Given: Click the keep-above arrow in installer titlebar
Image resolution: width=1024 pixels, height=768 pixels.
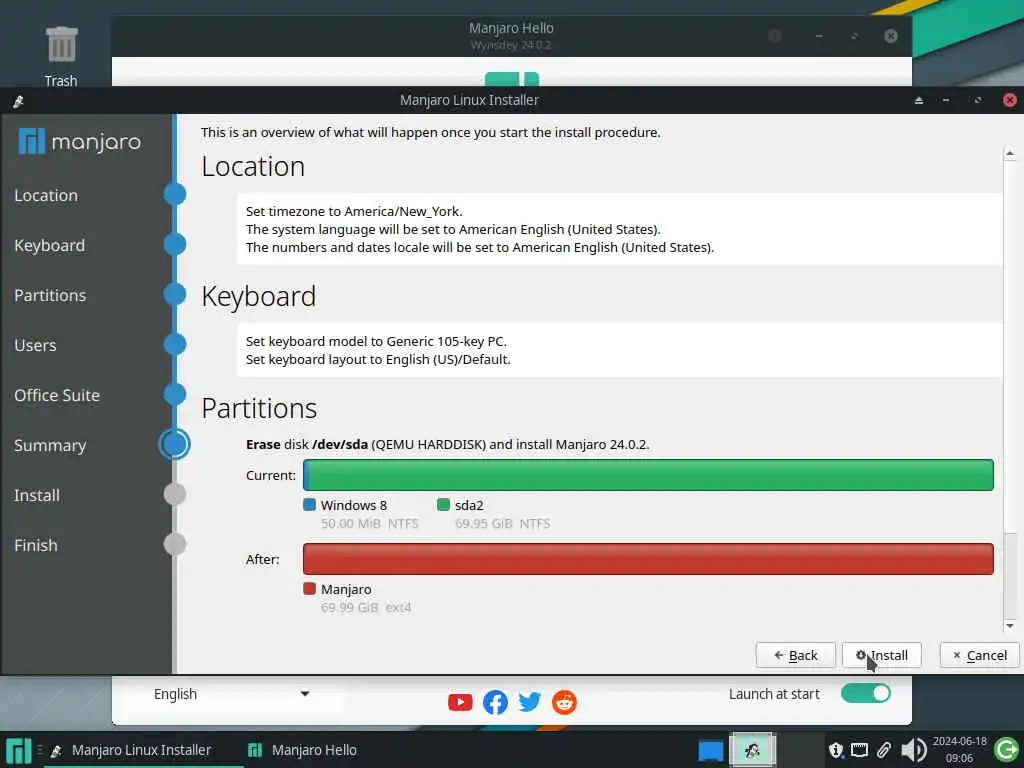Looking at the screenshot, I should click(x=919, y=101).
